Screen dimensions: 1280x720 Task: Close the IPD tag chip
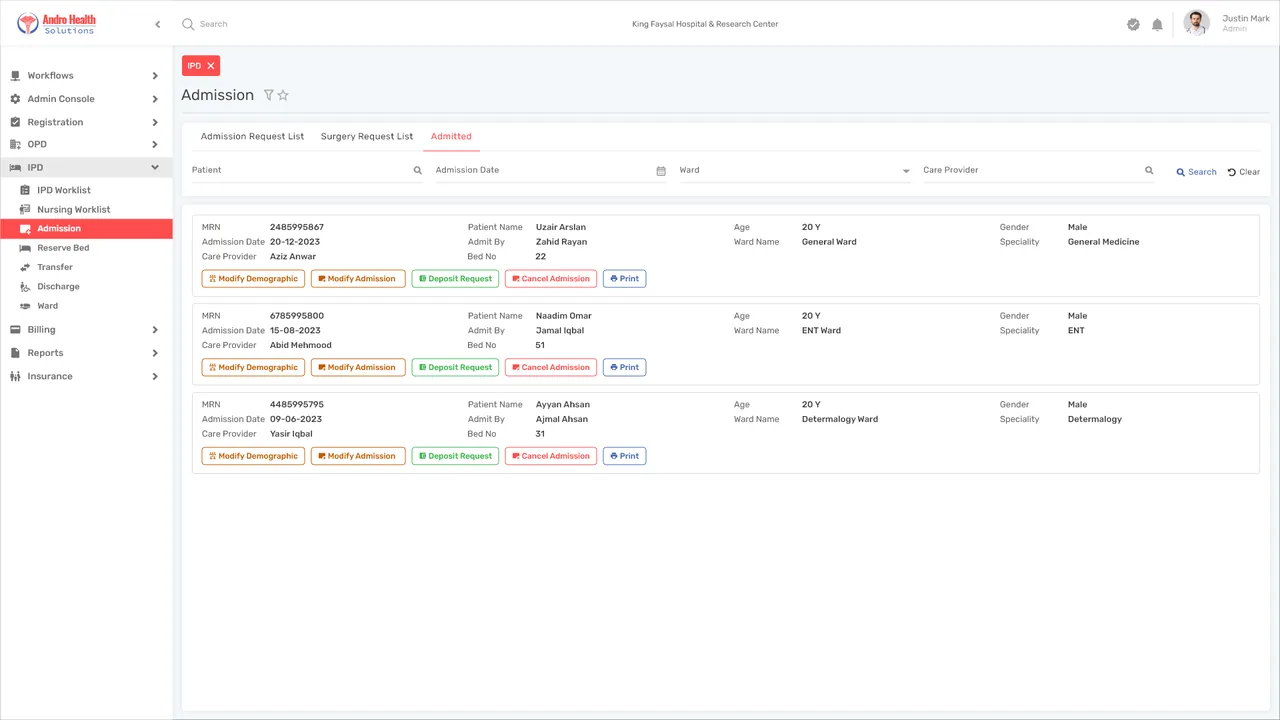(x=211, y=66)
